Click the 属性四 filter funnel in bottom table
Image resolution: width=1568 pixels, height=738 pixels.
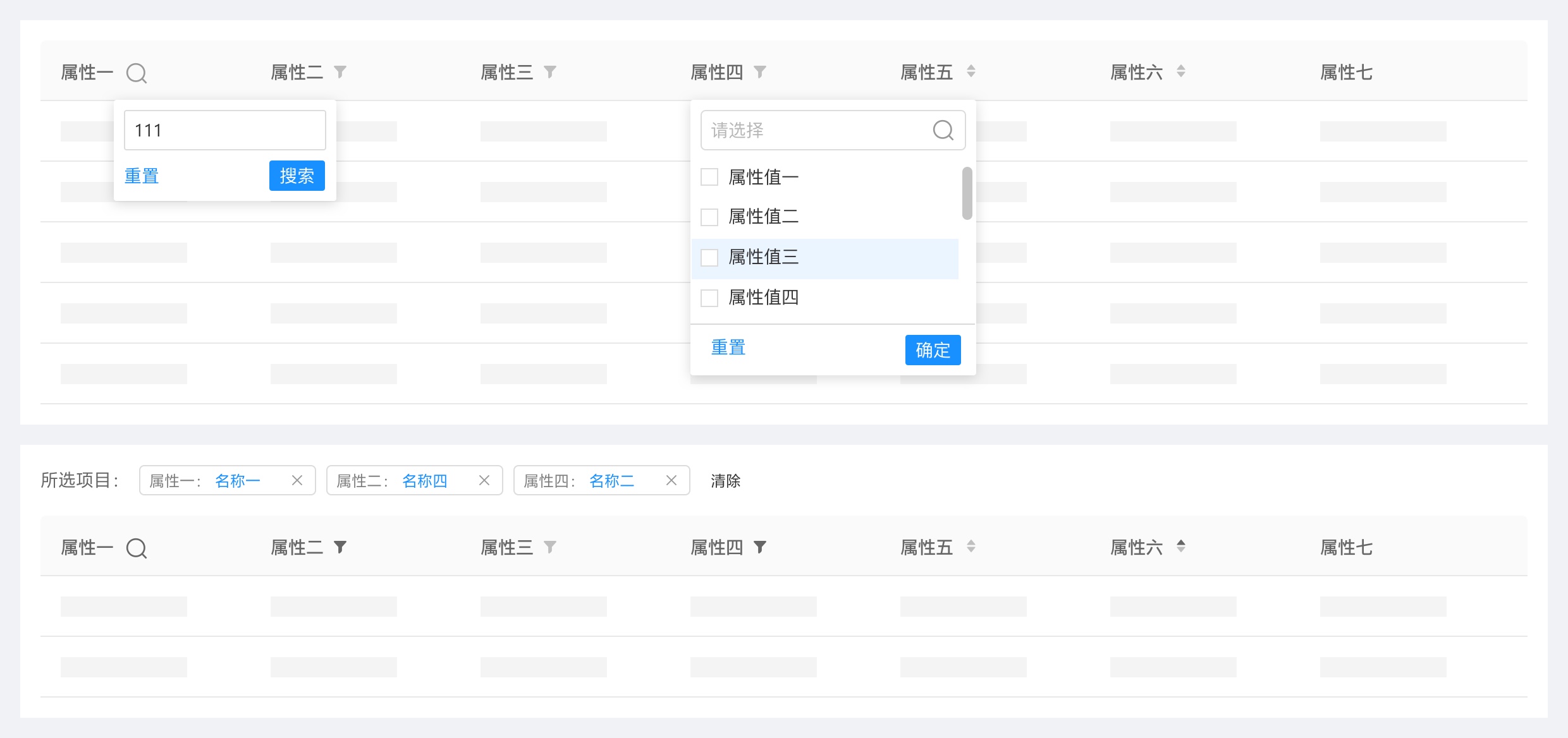pos(760,547)
